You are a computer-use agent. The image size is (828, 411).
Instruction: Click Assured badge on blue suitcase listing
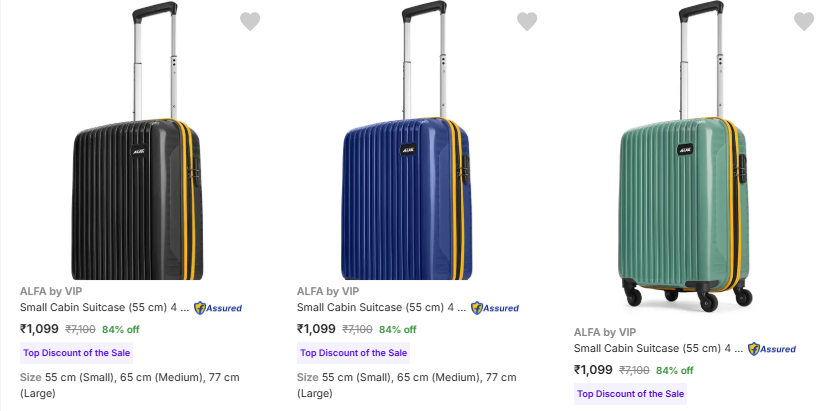pos(495,308)
